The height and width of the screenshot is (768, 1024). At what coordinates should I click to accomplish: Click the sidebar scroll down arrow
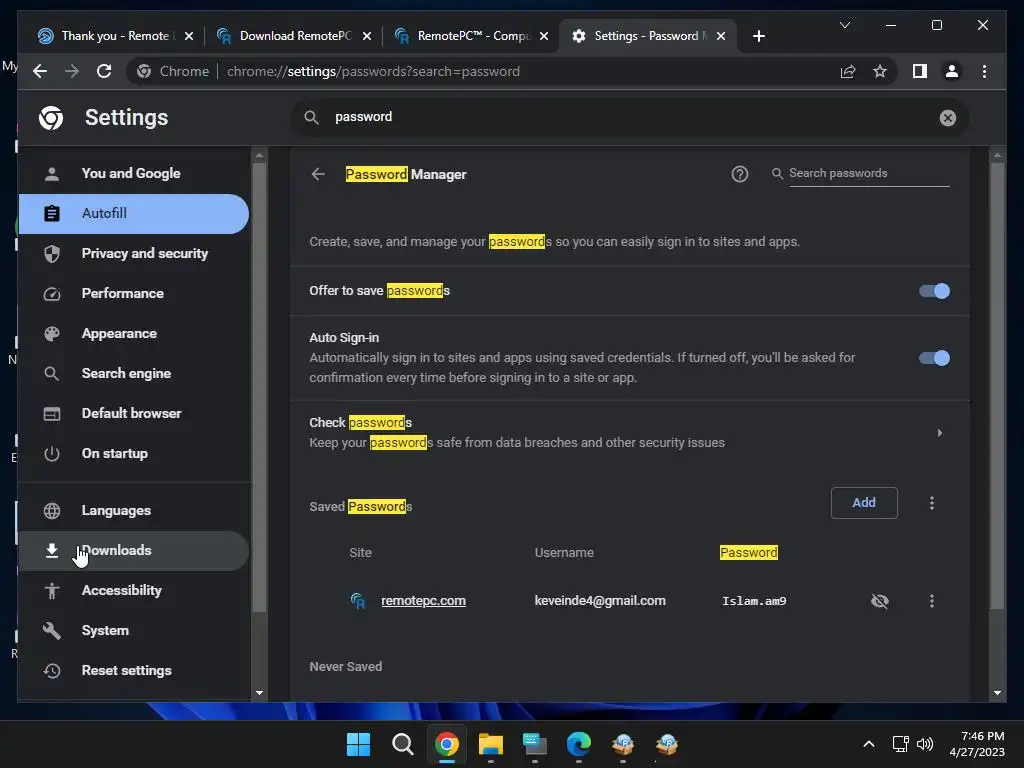pos(259,693)
